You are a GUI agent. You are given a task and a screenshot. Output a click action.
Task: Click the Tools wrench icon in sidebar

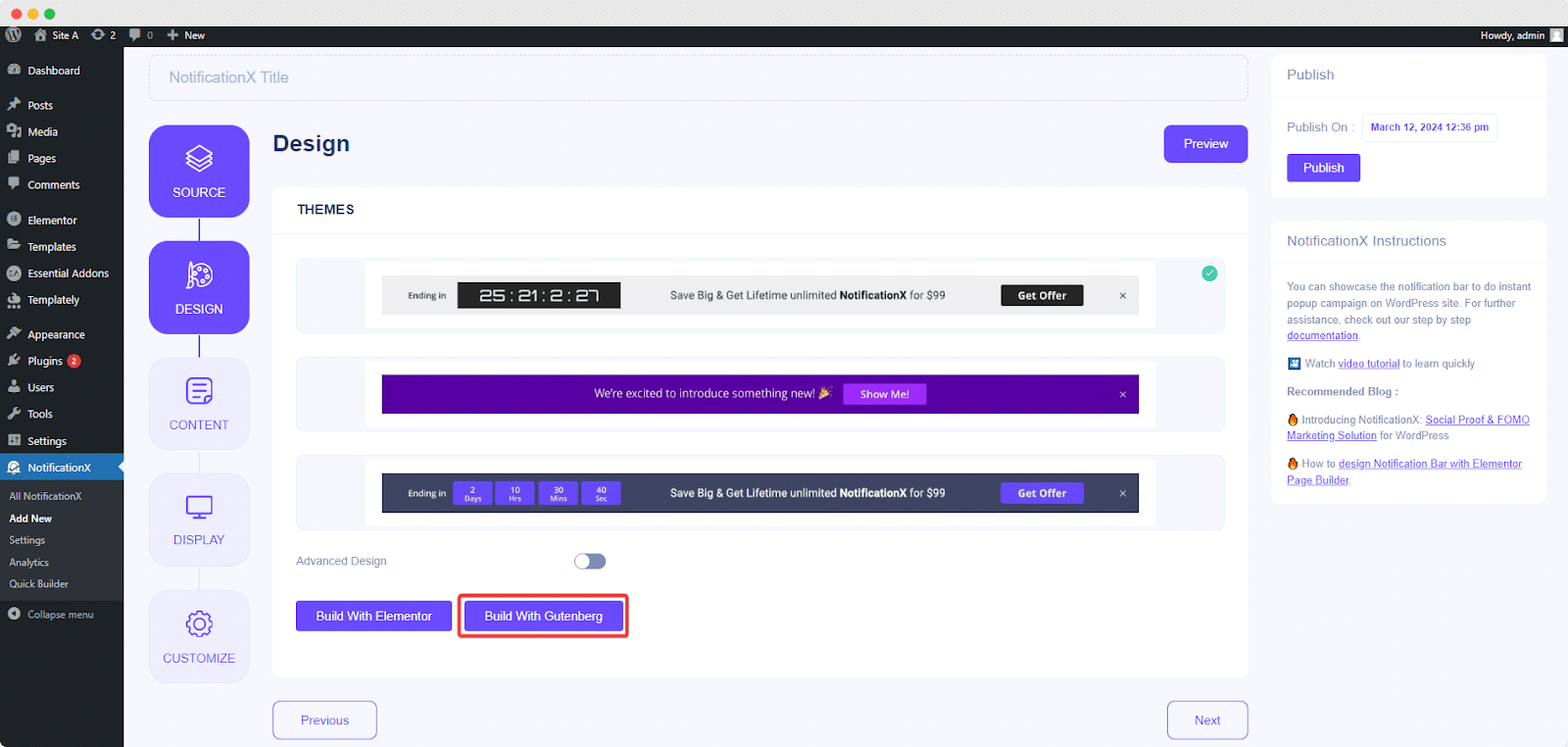(14, 414)
